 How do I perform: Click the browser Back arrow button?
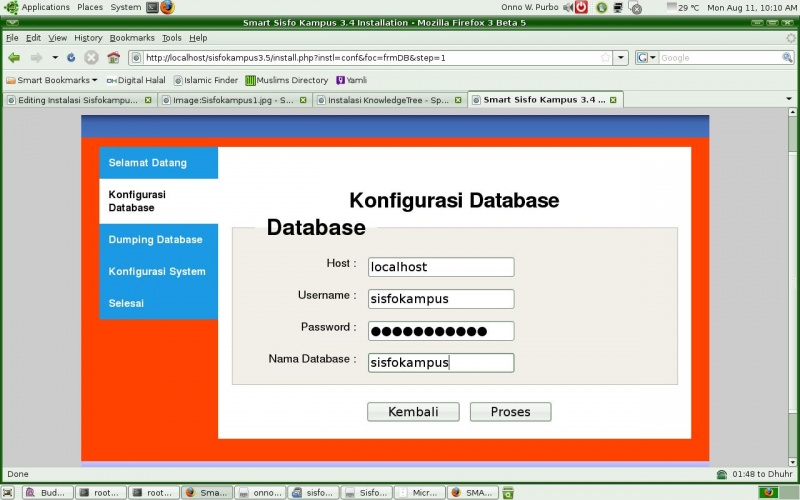[14, 58]
